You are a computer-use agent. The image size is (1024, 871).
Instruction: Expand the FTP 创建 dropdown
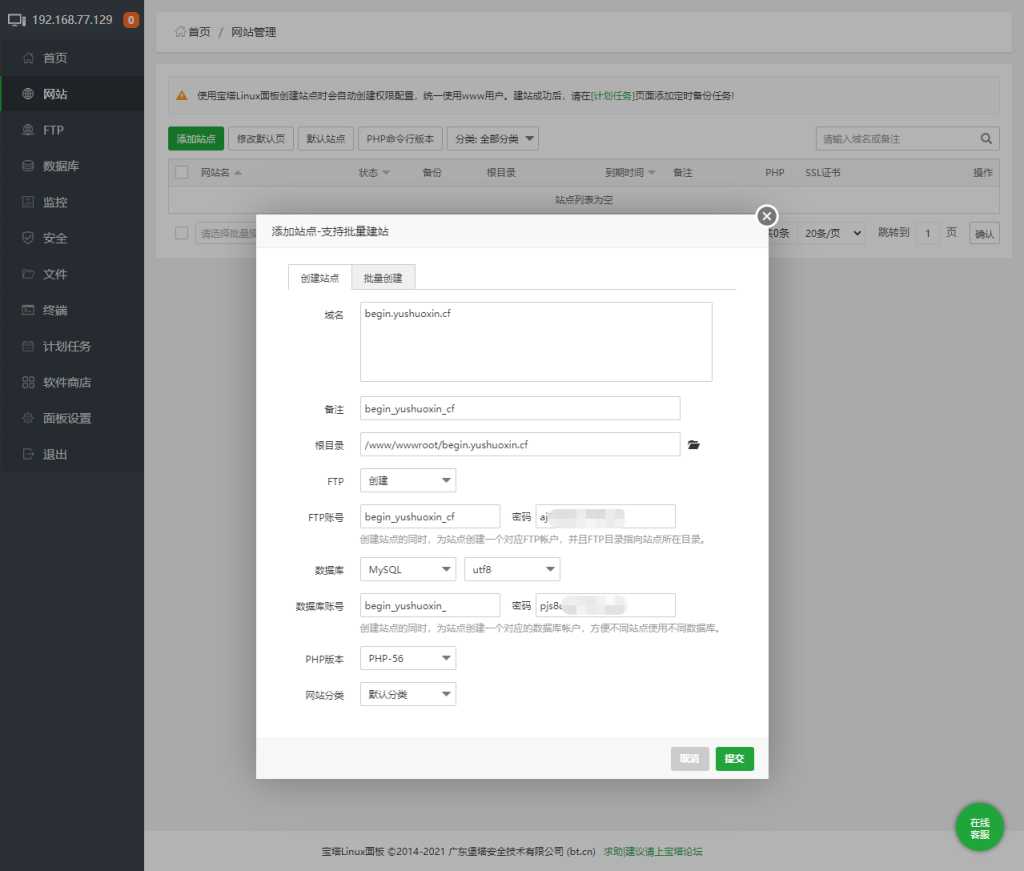click(407, 481)
